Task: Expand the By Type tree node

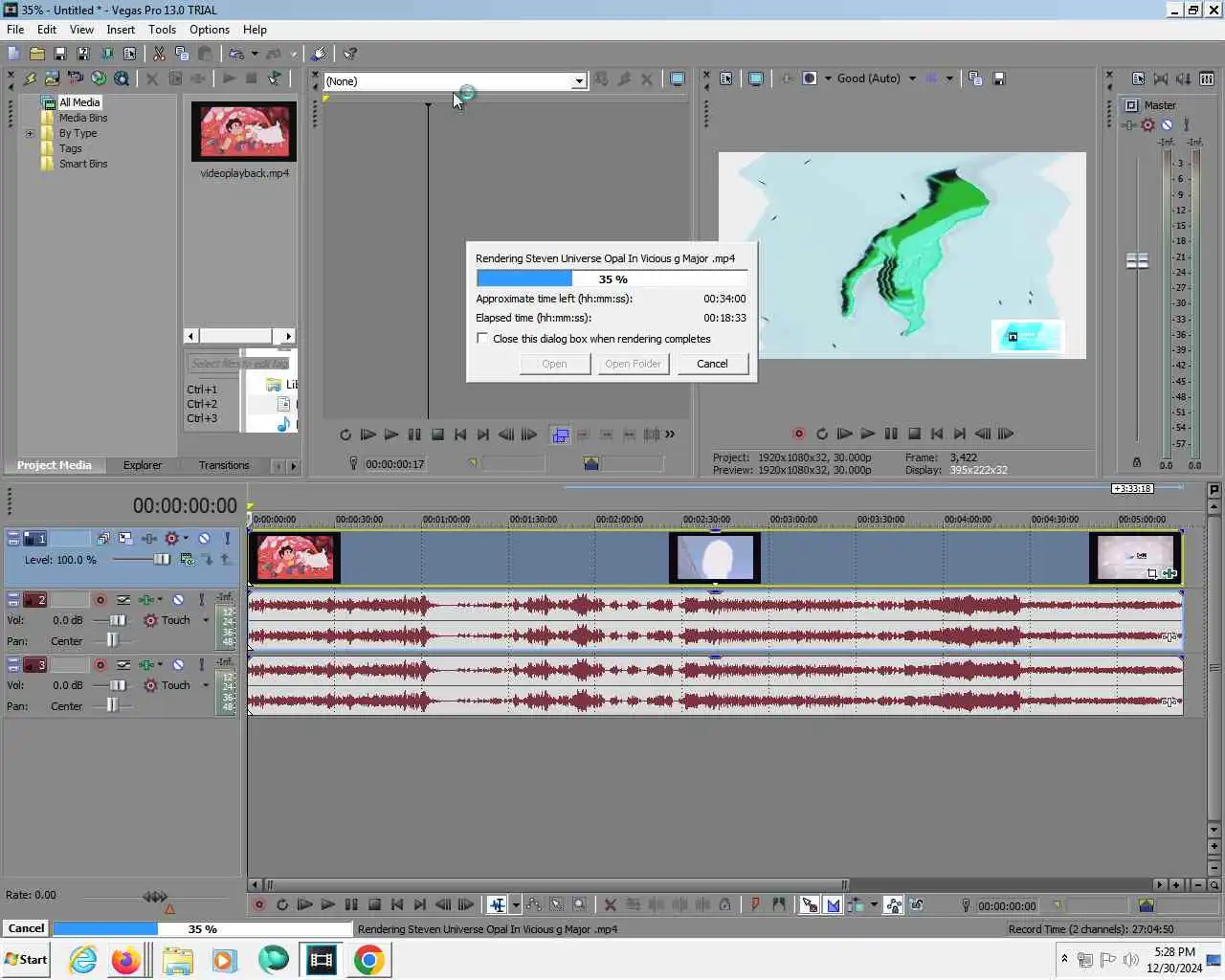Action: pyautogui.click(x=30, y=133)
